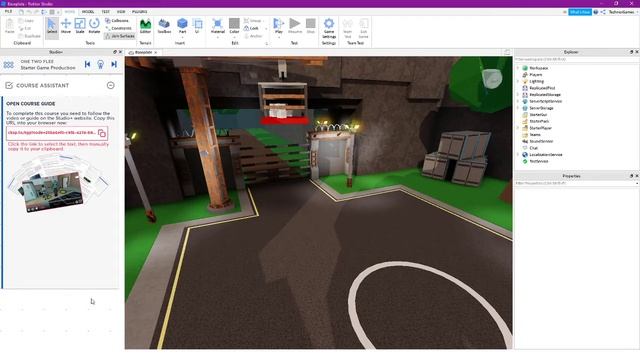Switch to the TEST ribbon tab
The height and width of the screenshot is (360, 640).
[x=105, y=12]
